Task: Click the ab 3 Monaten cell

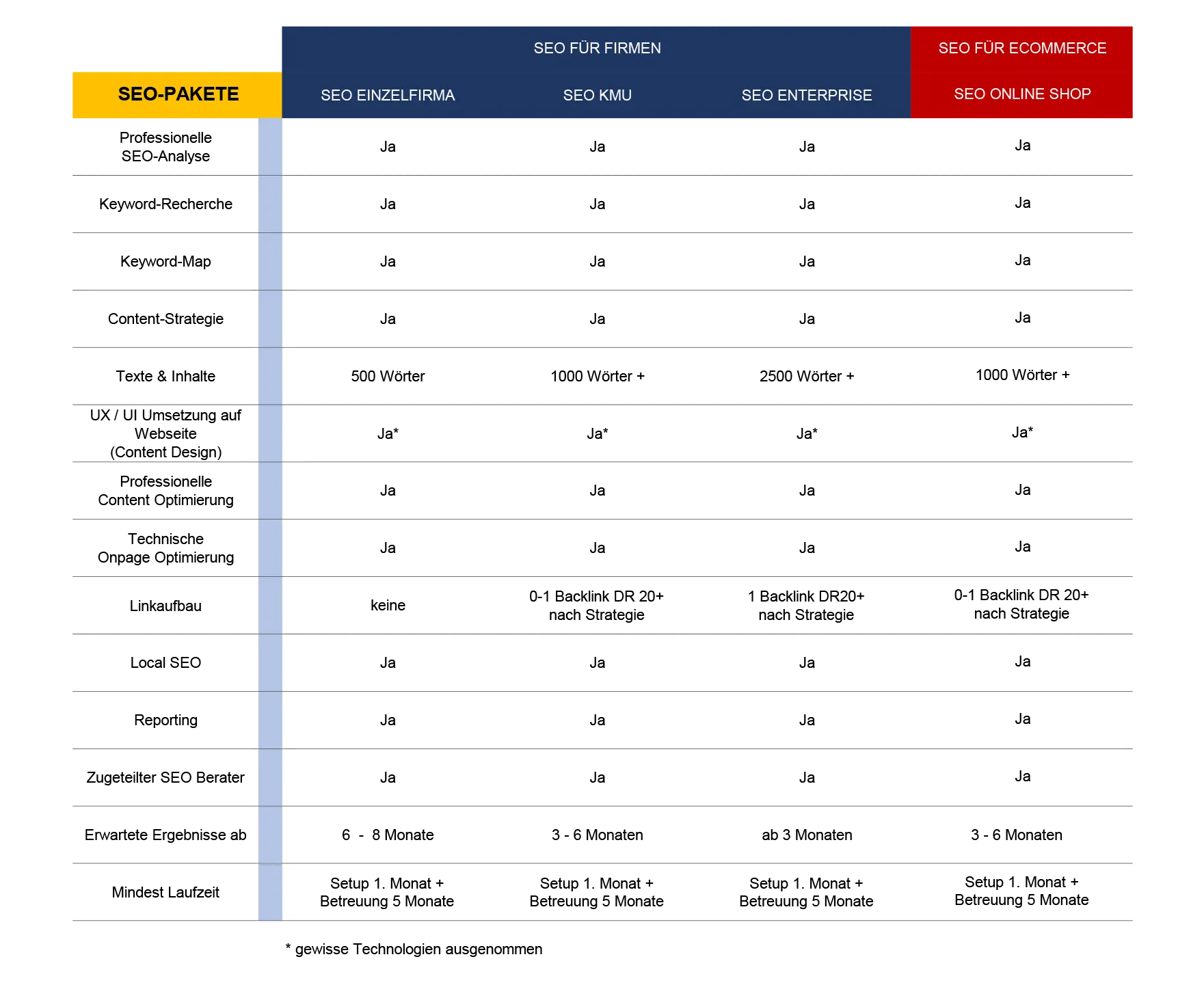Action: (807, 835)
